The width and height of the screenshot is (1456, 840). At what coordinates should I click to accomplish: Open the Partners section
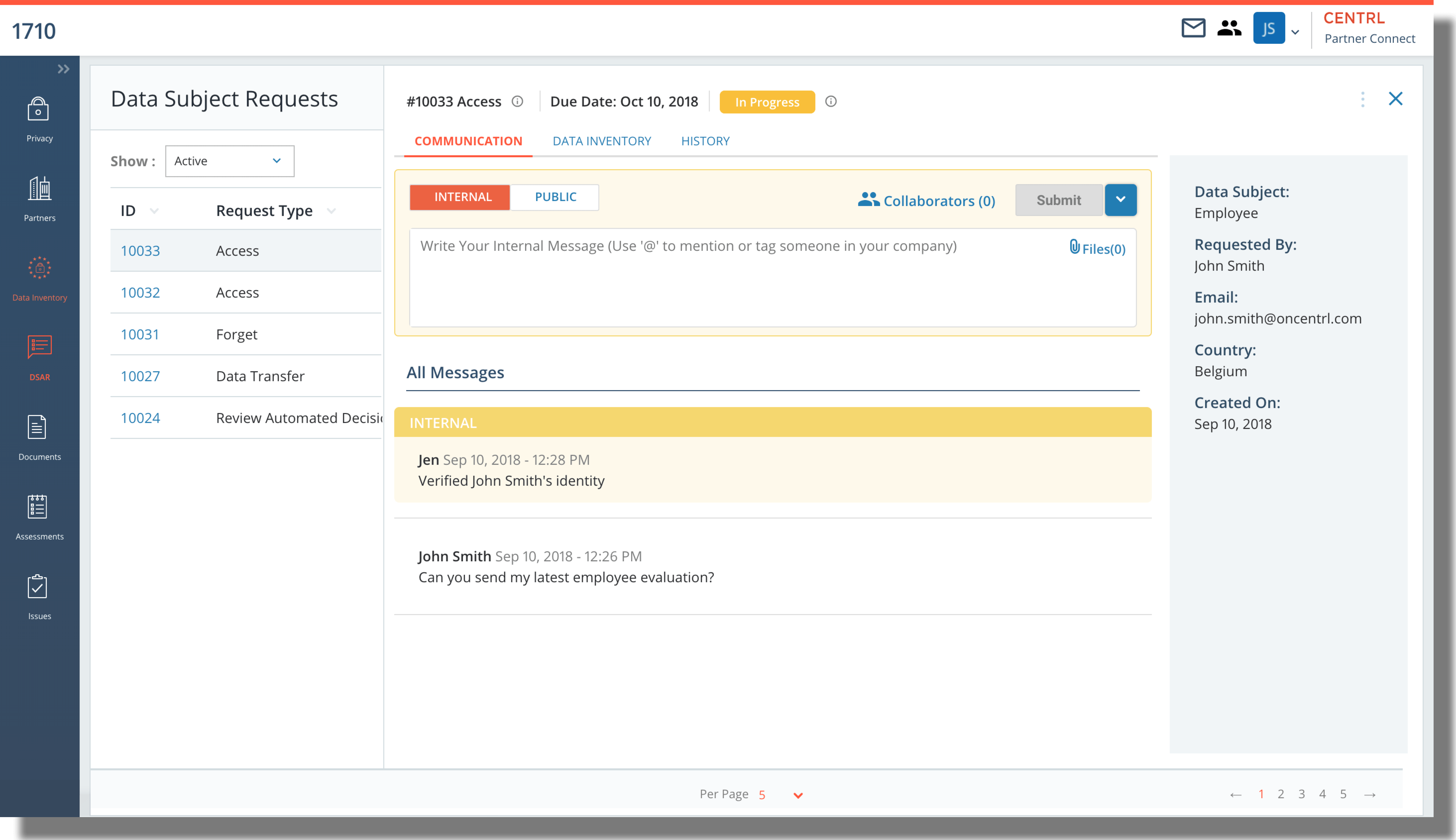point(39,199)
